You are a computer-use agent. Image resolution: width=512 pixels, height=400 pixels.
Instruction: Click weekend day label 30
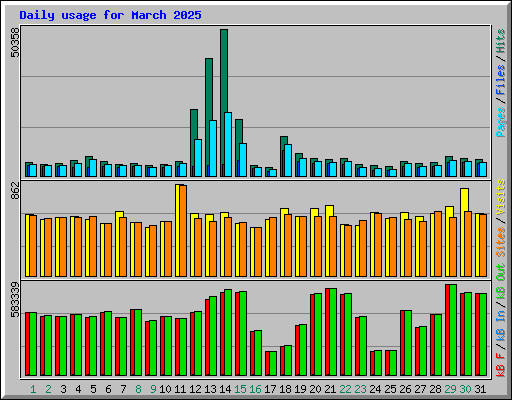click(x=465, y=389)
